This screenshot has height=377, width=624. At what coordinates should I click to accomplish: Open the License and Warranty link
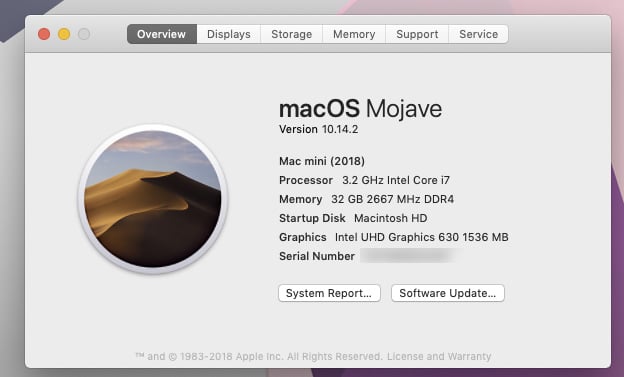click(x=439, y=356)
